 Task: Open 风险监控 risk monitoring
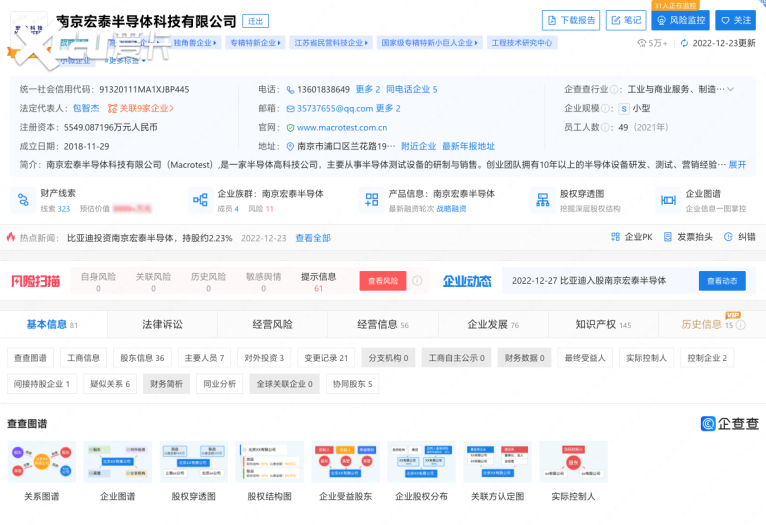point(680,21)
